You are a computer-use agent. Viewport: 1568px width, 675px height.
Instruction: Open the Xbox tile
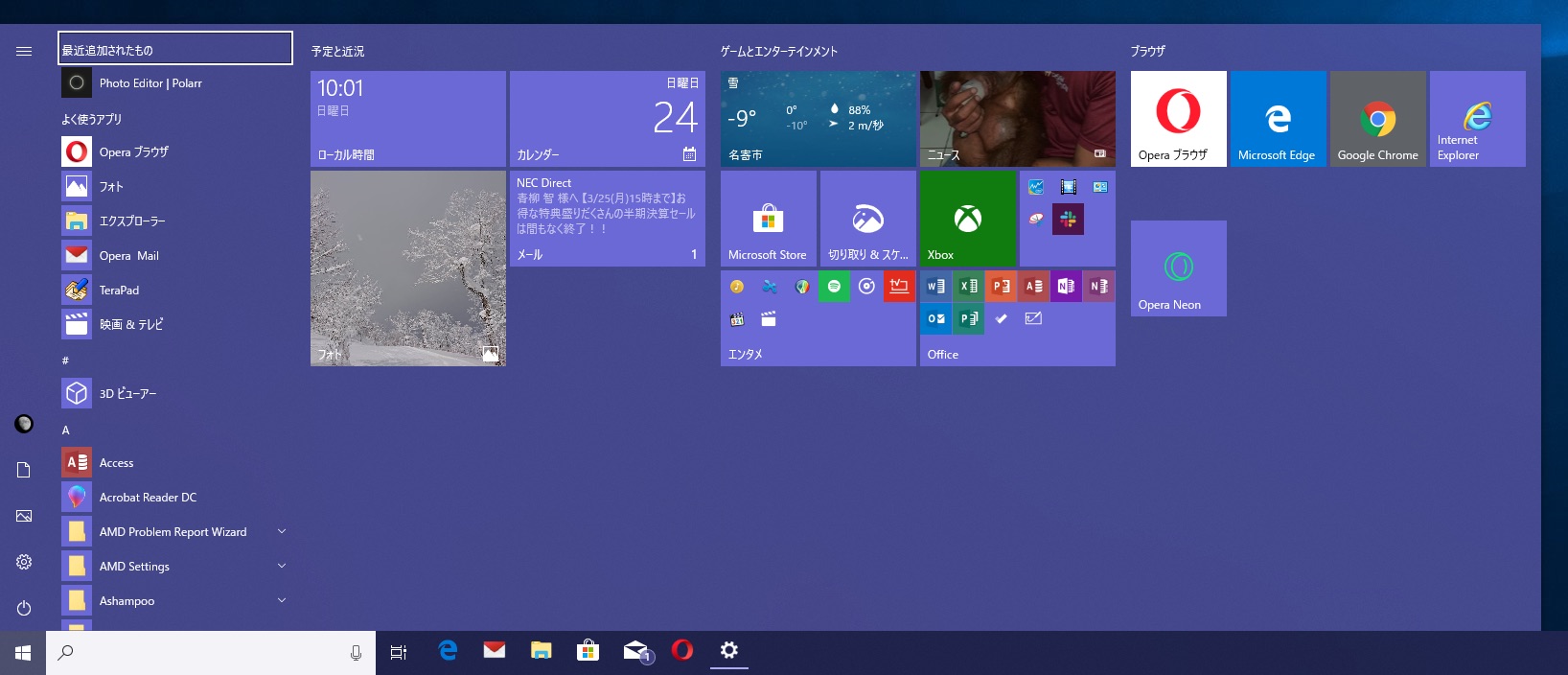click(967, 219)
